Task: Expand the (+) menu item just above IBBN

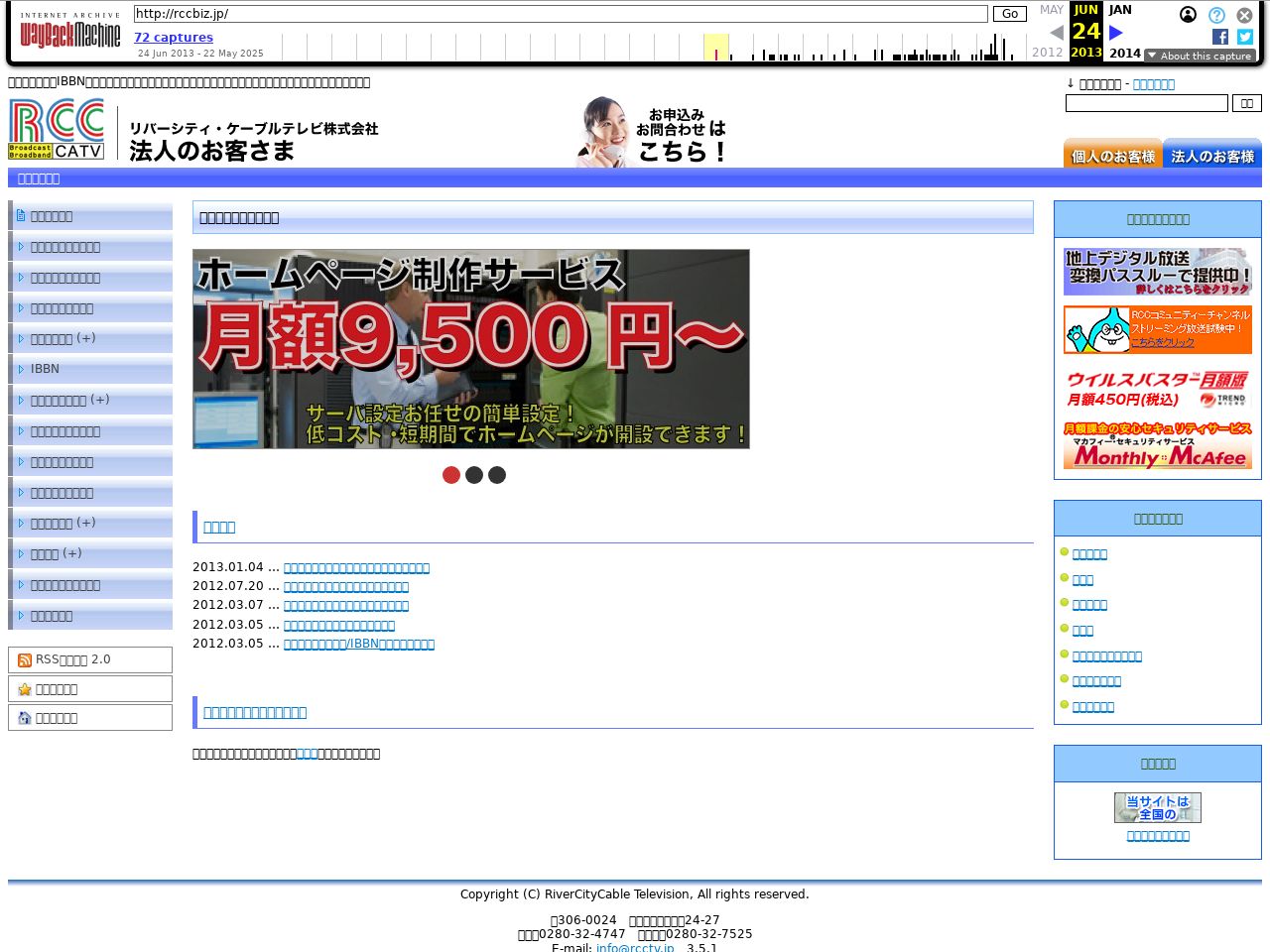Action: pos(90,338)
